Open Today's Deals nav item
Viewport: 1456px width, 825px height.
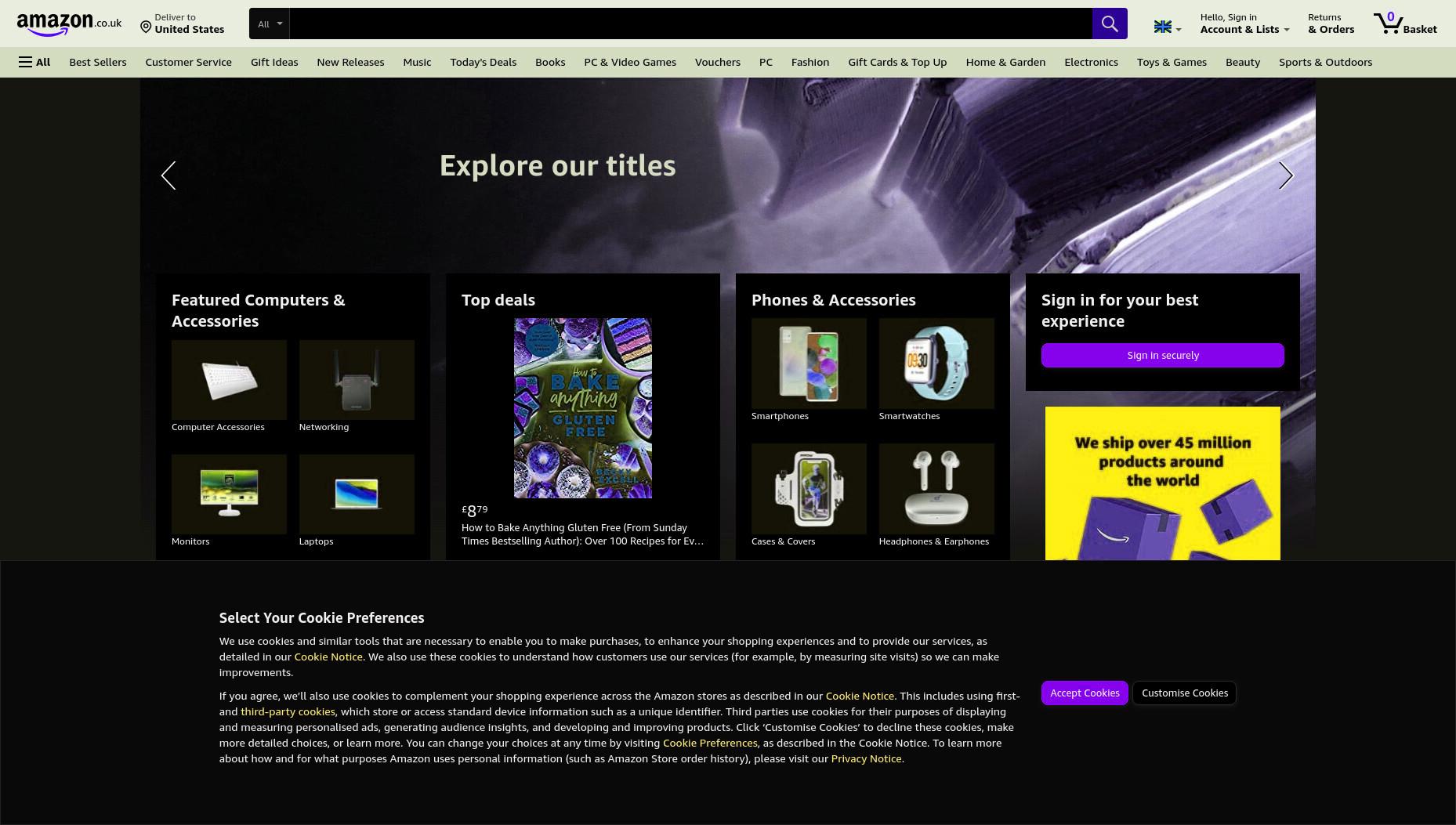point(484,62)
